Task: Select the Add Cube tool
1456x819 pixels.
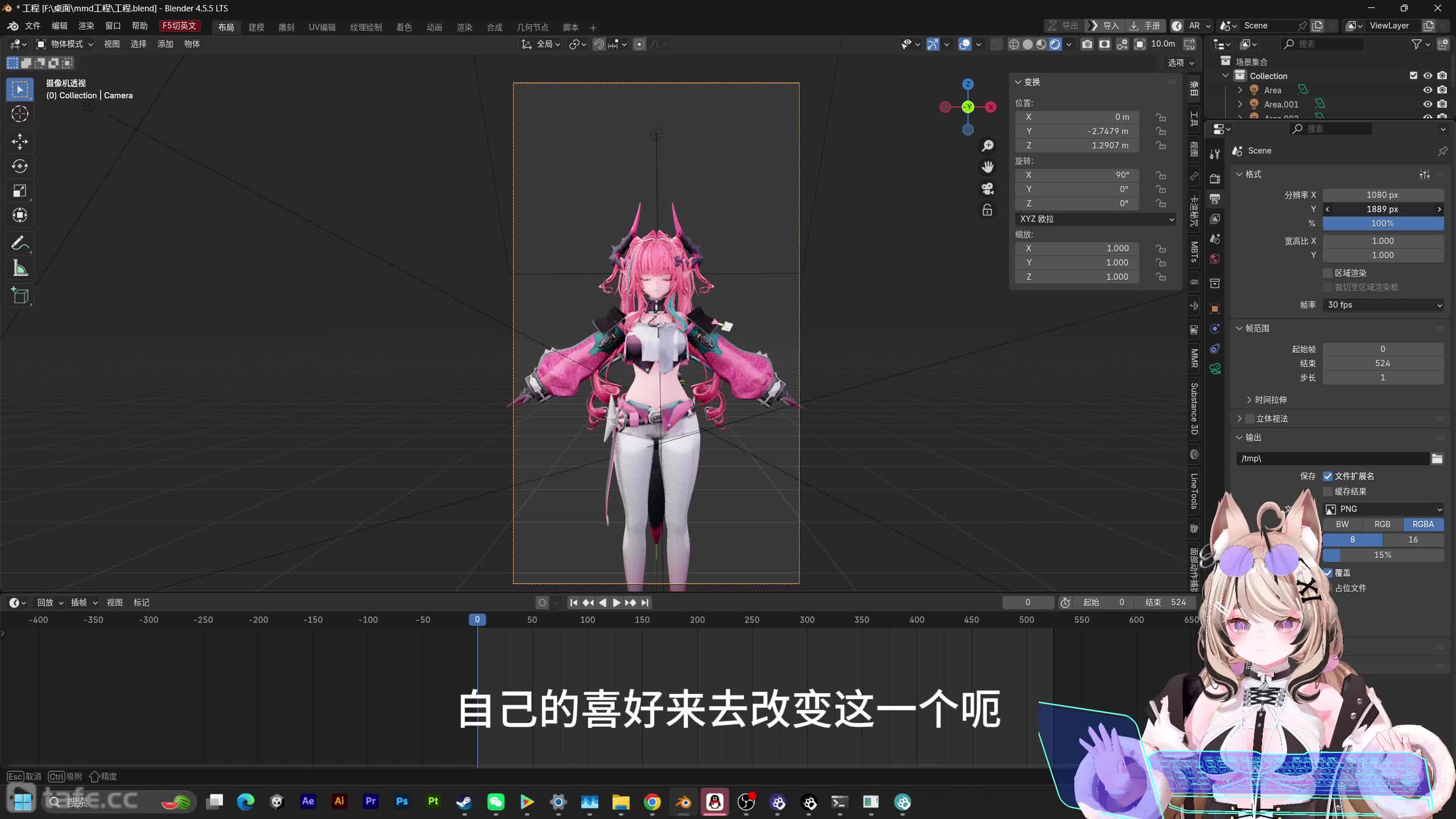Action: [x=20, y=295]
